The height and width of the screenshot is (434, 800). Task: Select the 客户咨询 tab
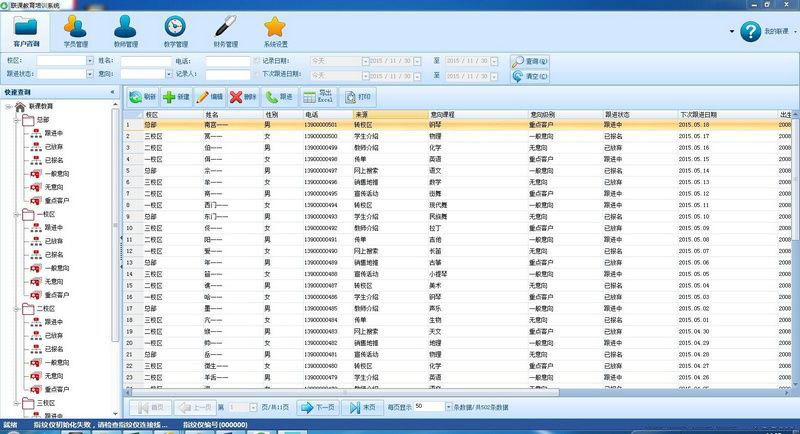(27, 31)
